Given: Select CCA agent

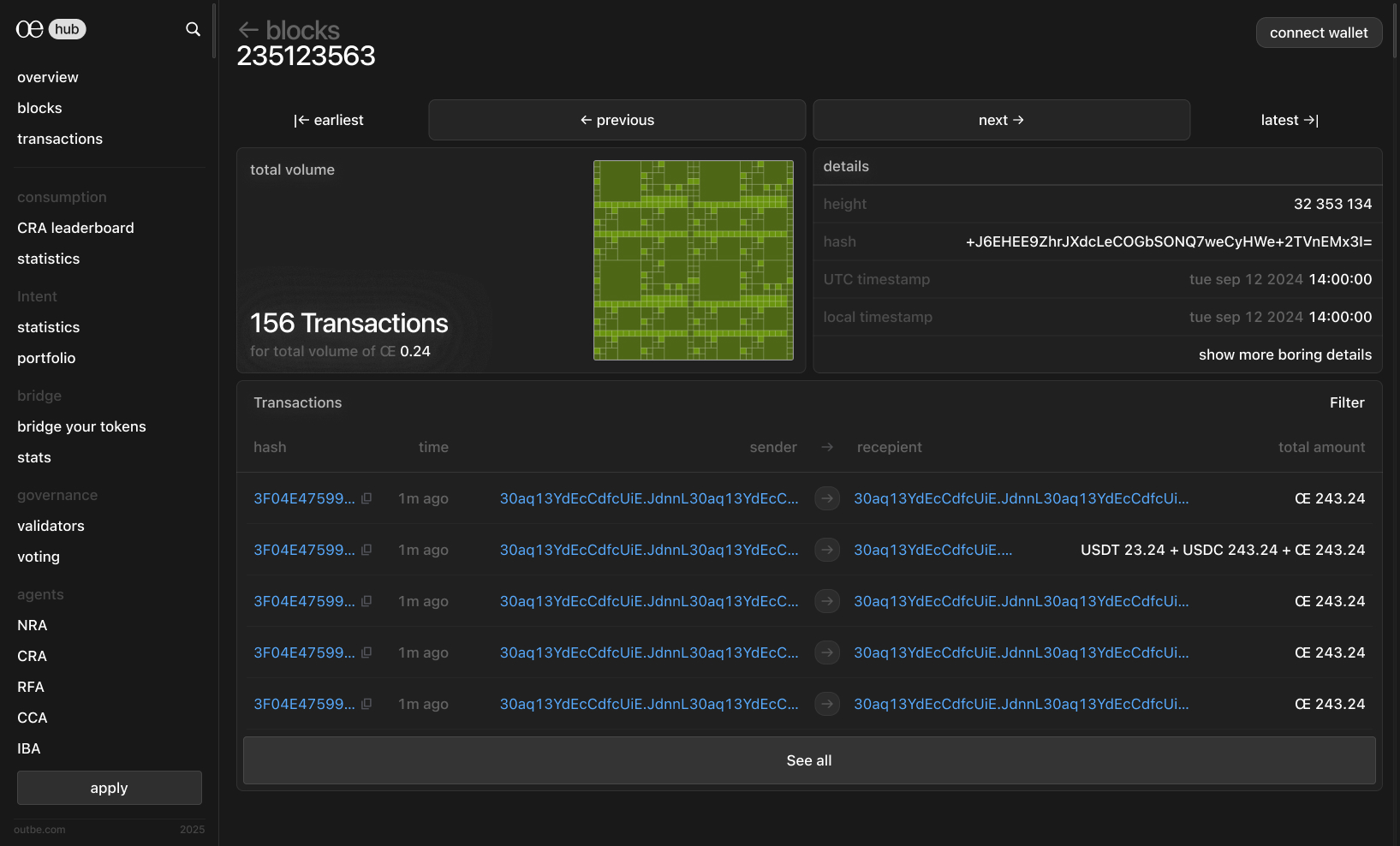Looking at the screenshot, I should pos(33,718).
